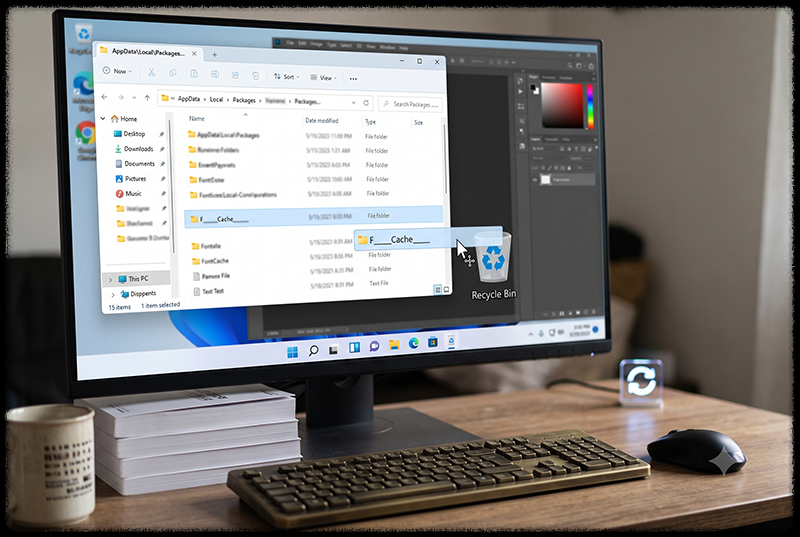
Task: Toggle visibility eye of the Photoshop layer
Action: point(535,180)
